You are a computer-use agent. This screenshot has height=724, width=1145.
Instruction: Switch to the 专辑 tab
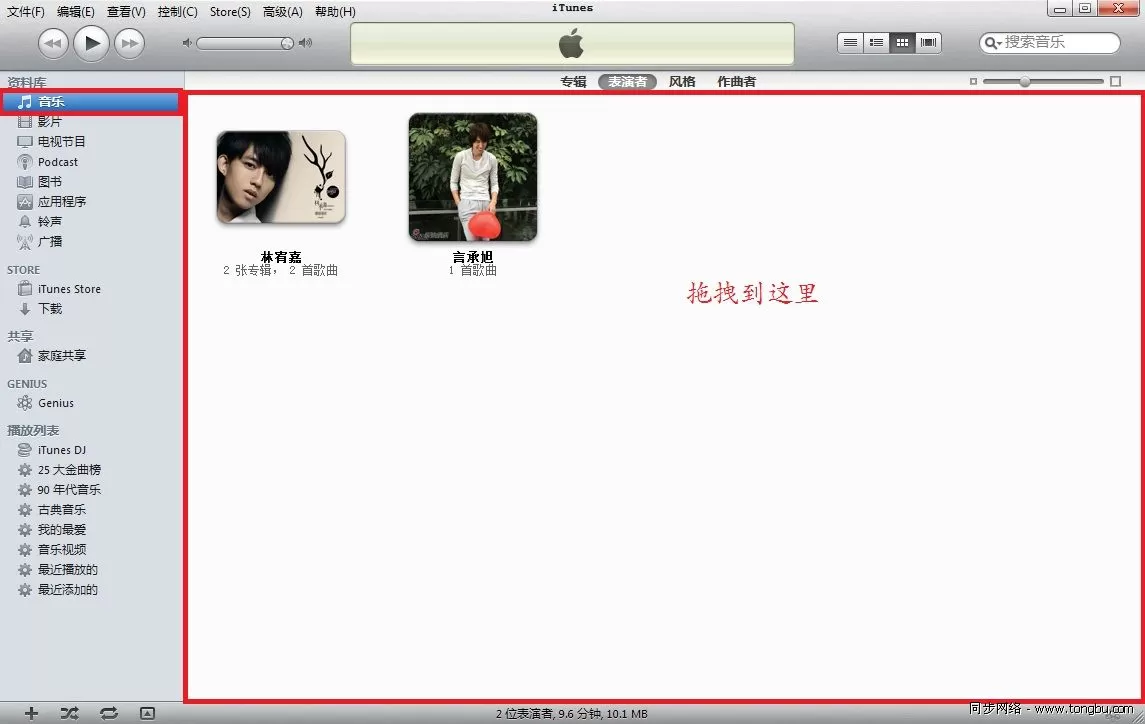tap(573, 82)
